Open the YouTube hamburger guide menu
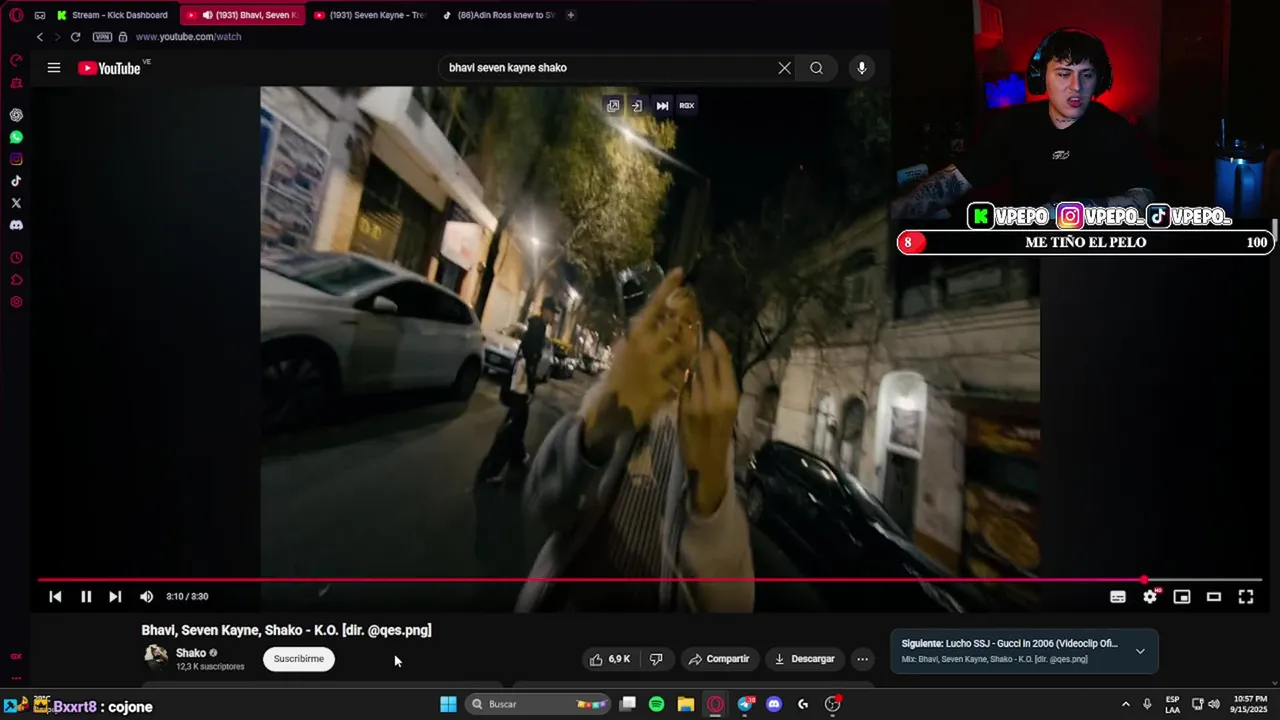This screenshot has width=1280, height=720. [x=54, y=68]
